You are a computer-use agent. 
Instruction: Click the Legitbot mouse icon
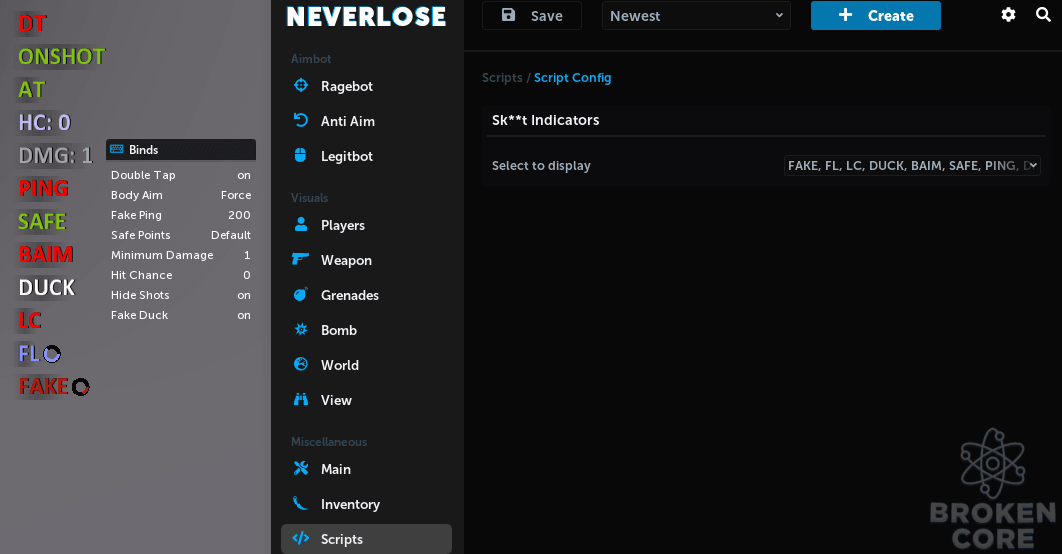[301, 155]
